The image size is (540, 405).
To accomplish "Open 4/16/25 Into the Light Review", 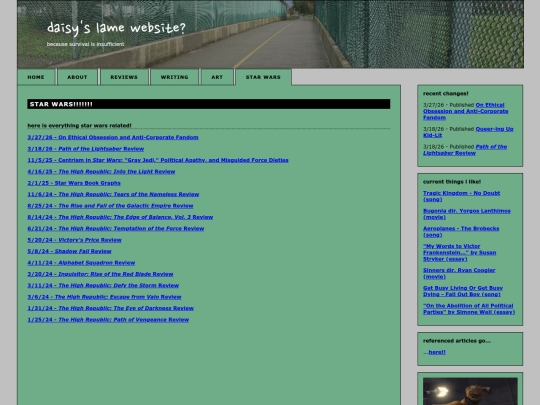I will (x=101, y=171).
